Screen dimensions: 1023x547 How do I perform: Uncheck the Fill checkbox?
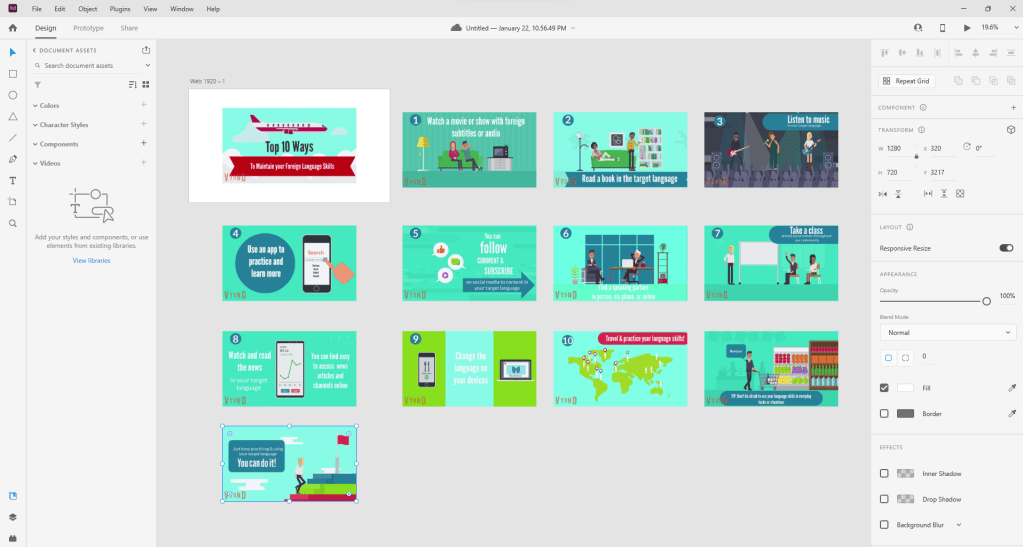(x=884, y=387)
